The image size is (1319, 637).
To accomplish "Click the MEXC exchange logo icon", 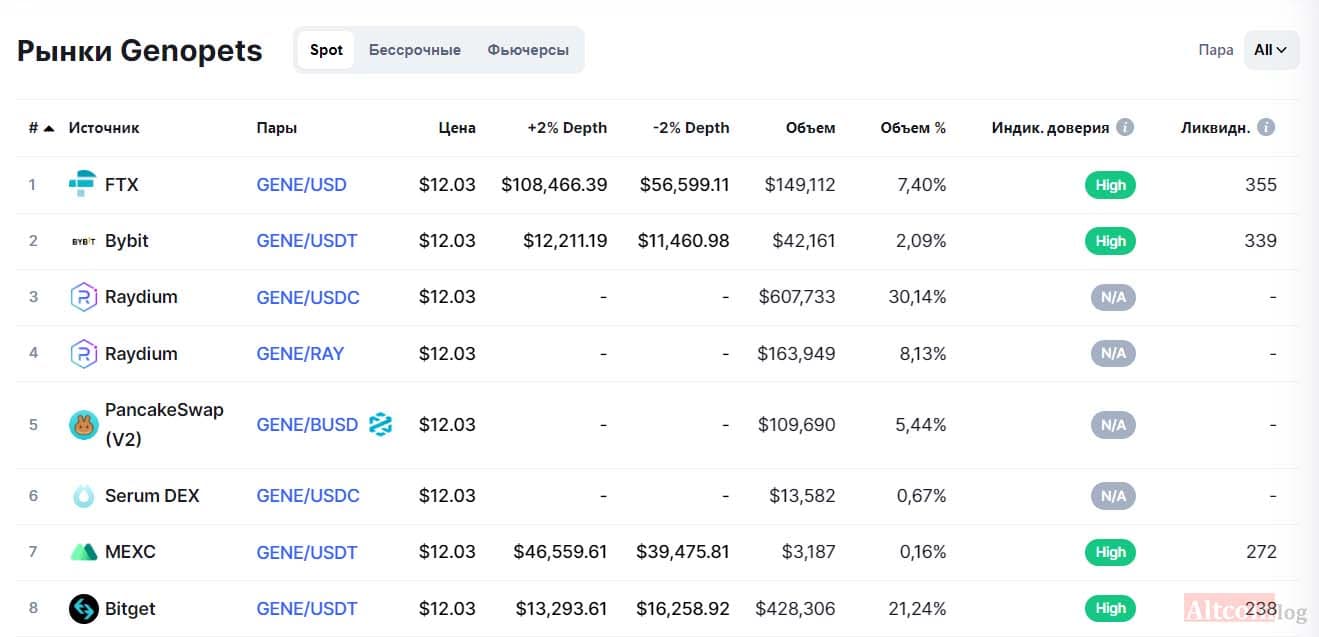I will (x=83, y=552).
